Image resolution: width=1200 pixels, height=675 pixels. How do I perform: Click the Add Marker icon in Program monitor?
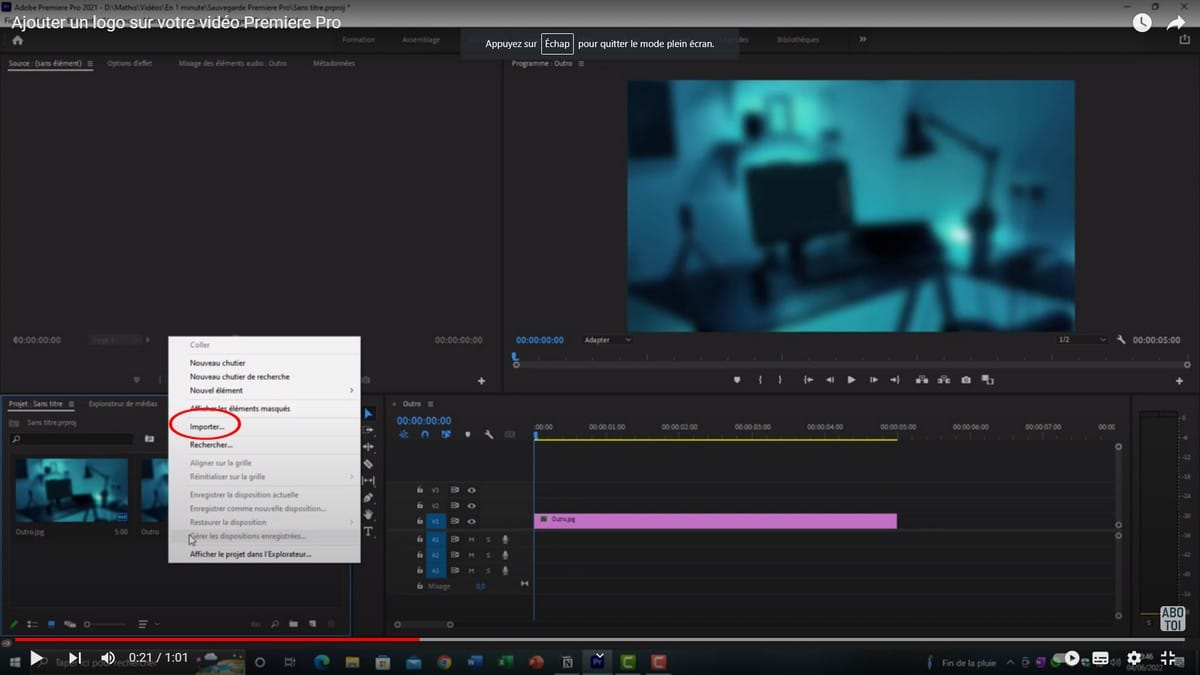(x=737, y=380)
